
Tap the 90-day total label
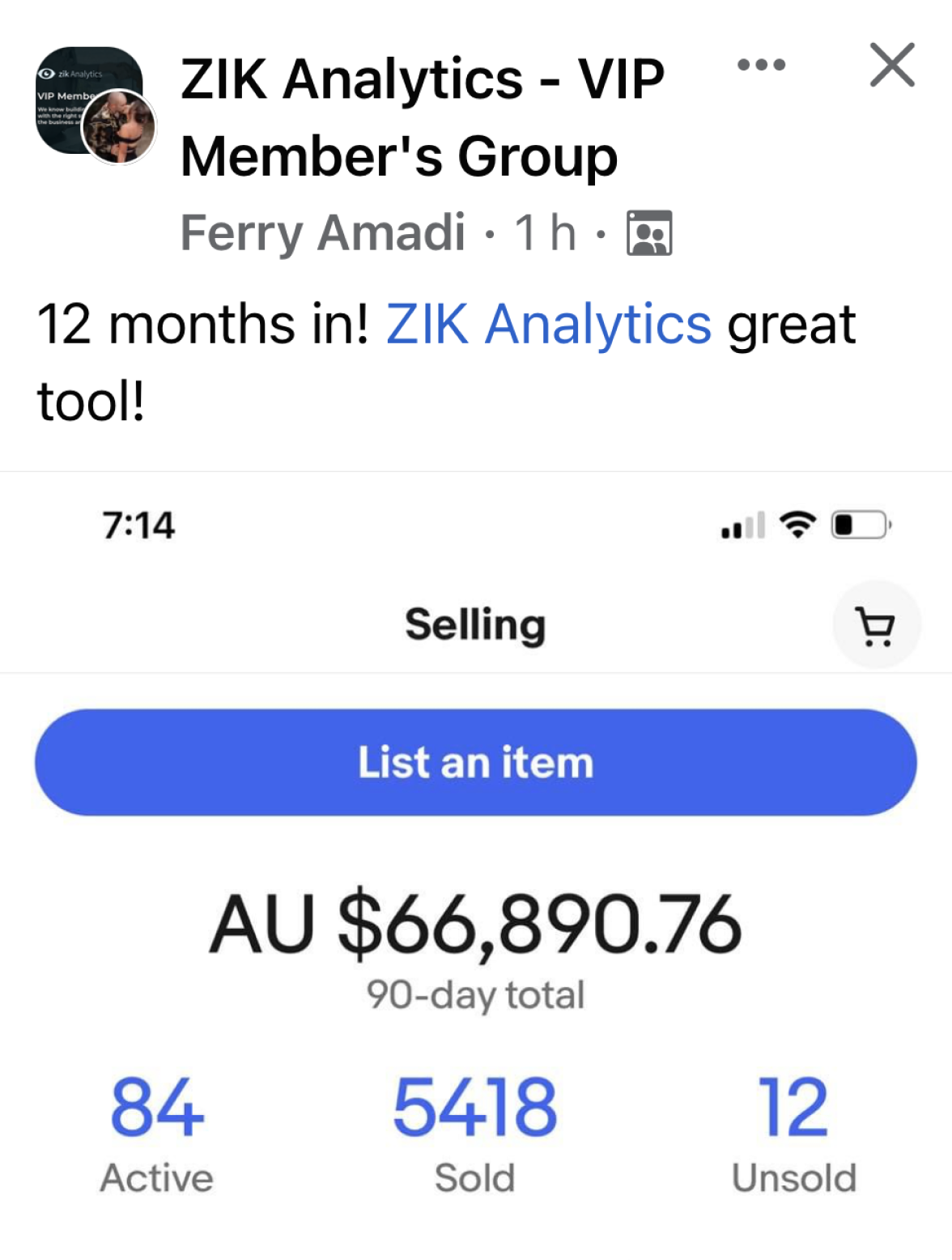476,994
